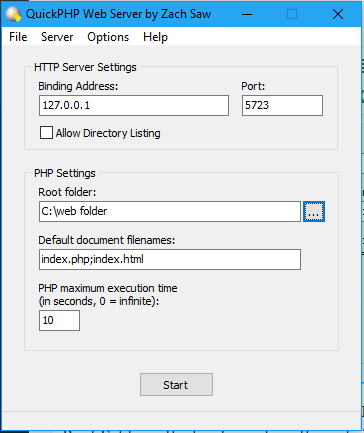Click the 'Binding Address:' label

pyautogui.click(x=78, y=86)
